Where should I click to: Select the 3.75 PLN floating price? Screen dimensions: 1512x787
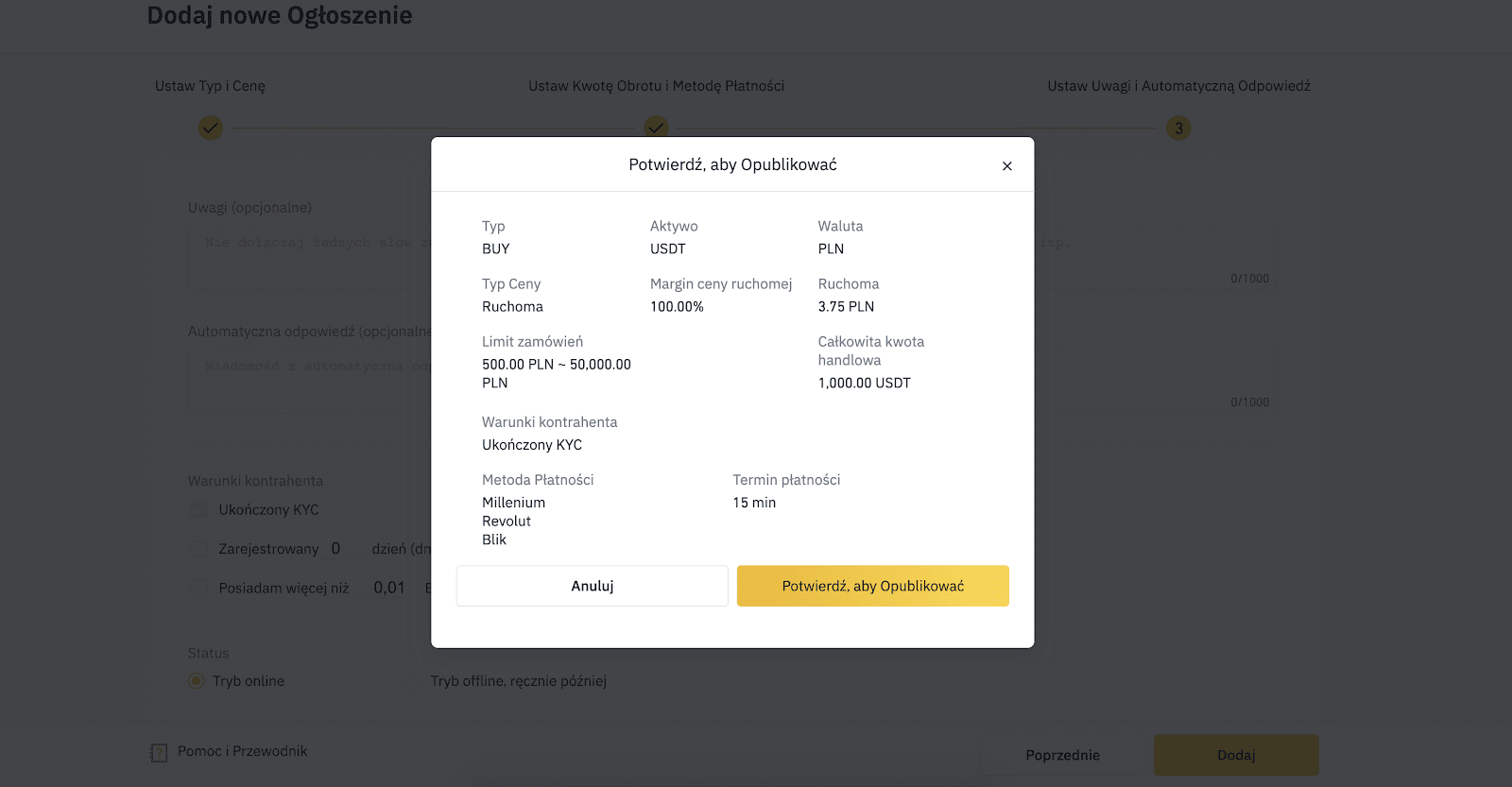846,306
